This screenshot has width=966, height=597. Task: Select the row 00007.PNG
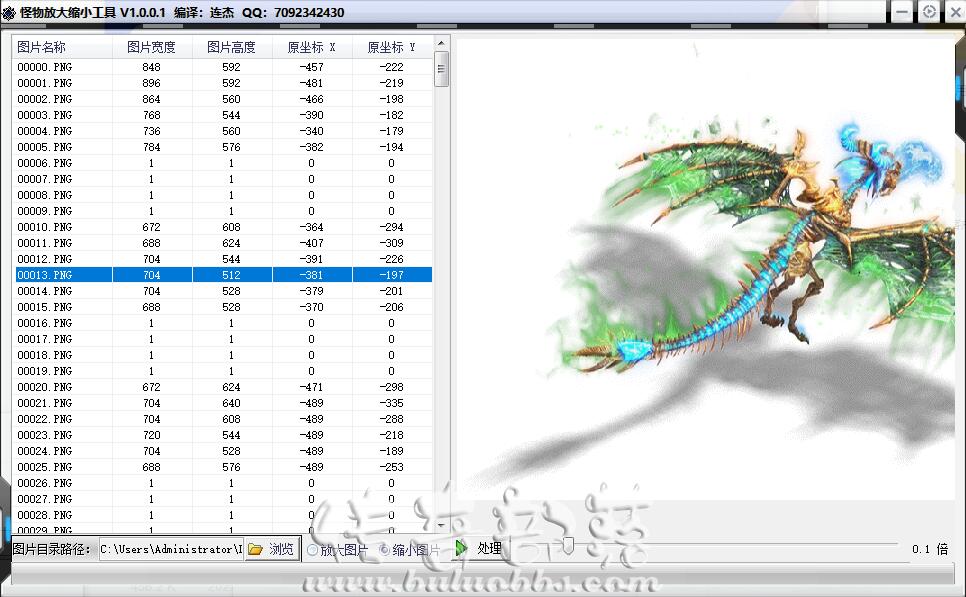[x=222, y=179]
